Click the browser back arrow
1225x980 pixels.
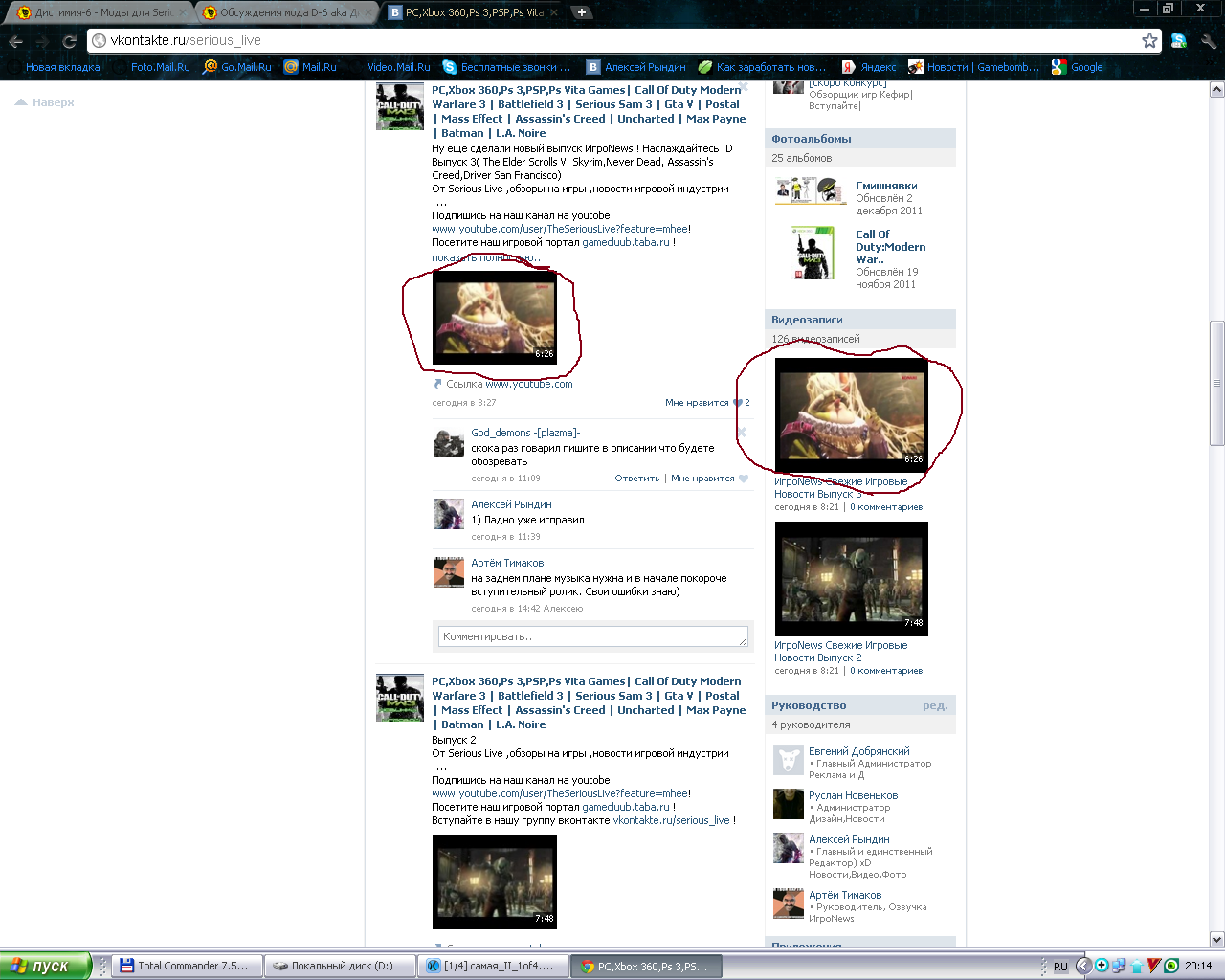(x=15, y=41)
